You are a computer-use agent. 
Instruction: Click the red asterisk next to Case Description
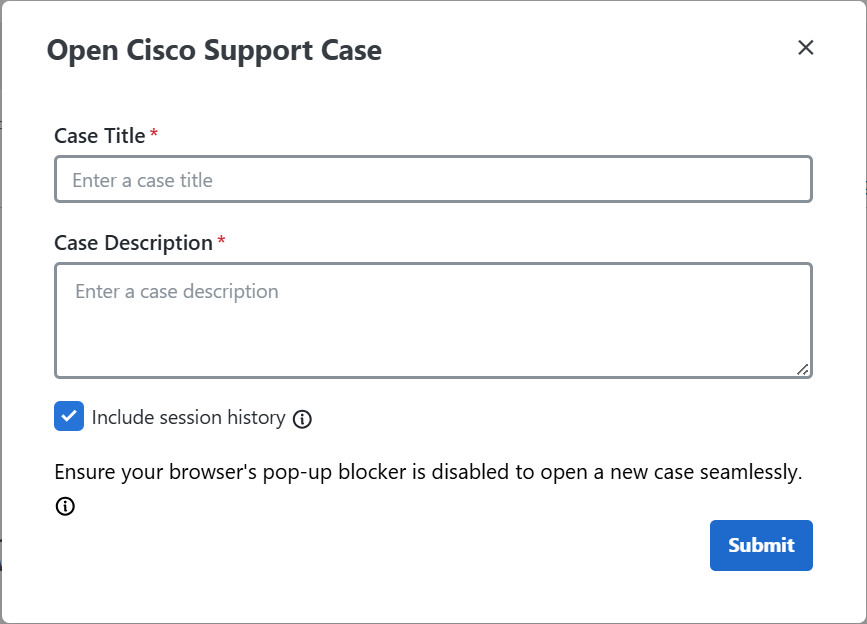[x=221, y=240]
